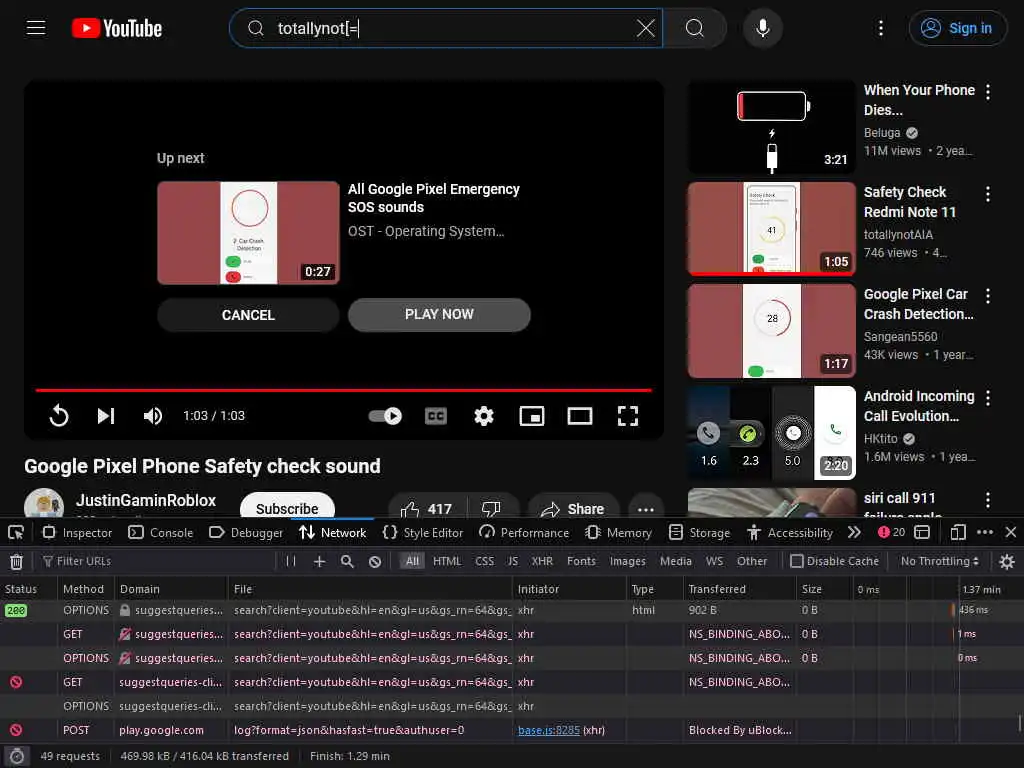Screen dimensions: 1024x768
Task: Open the Storage tab
Action: coord(699,532)
